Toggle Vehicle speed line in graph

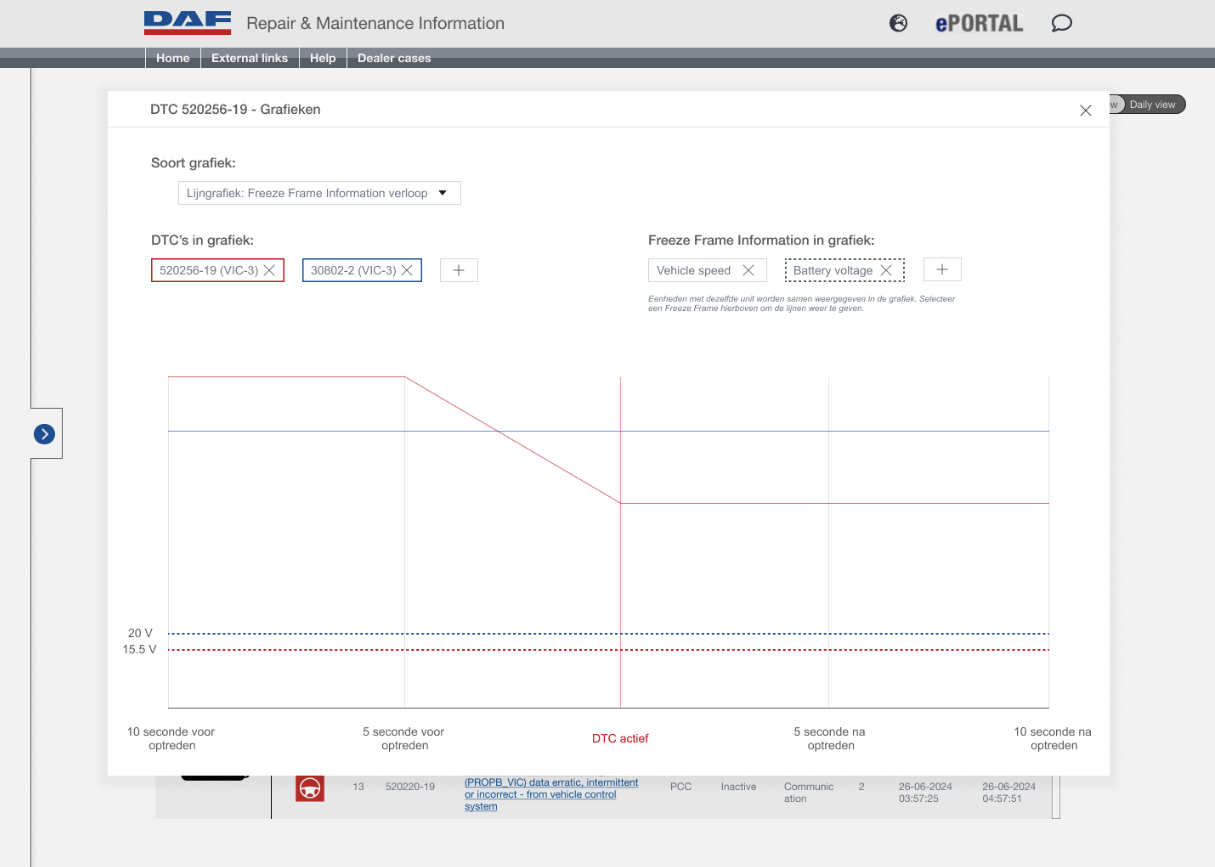pyautogui.click(x=693, y=270)
